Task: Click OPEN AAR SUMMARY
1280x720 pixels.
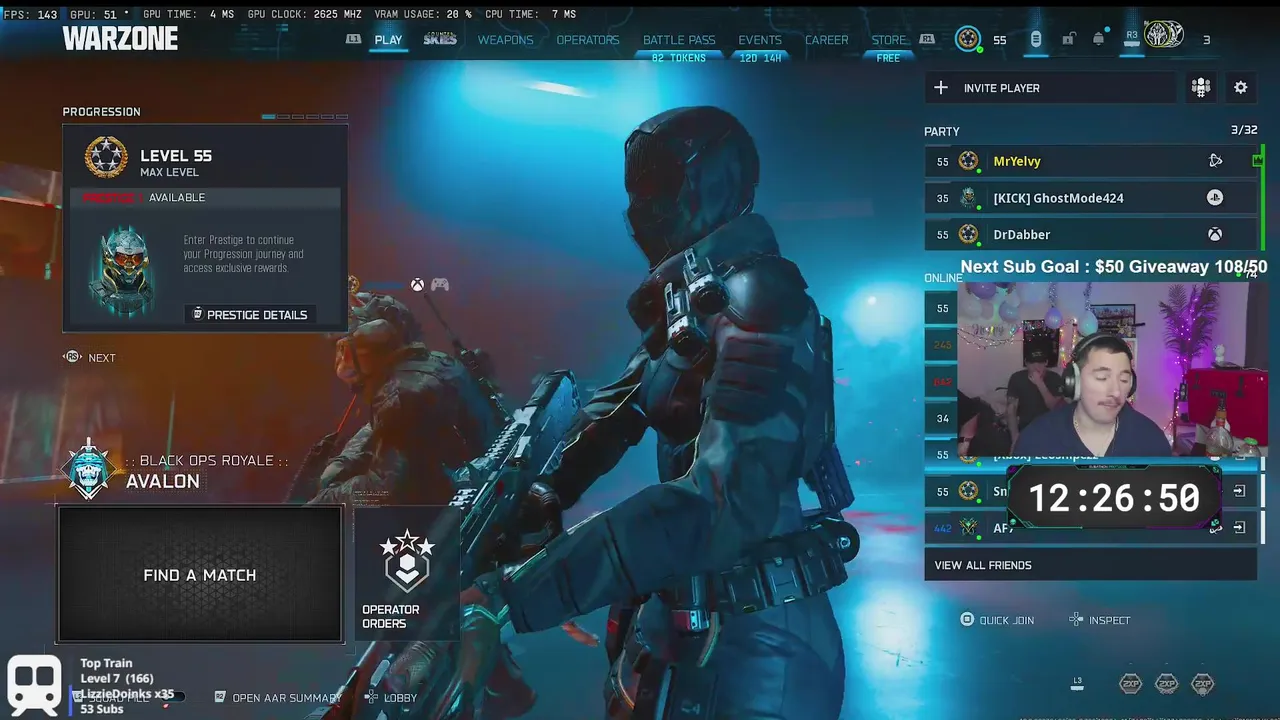Action: pos(279,698)
